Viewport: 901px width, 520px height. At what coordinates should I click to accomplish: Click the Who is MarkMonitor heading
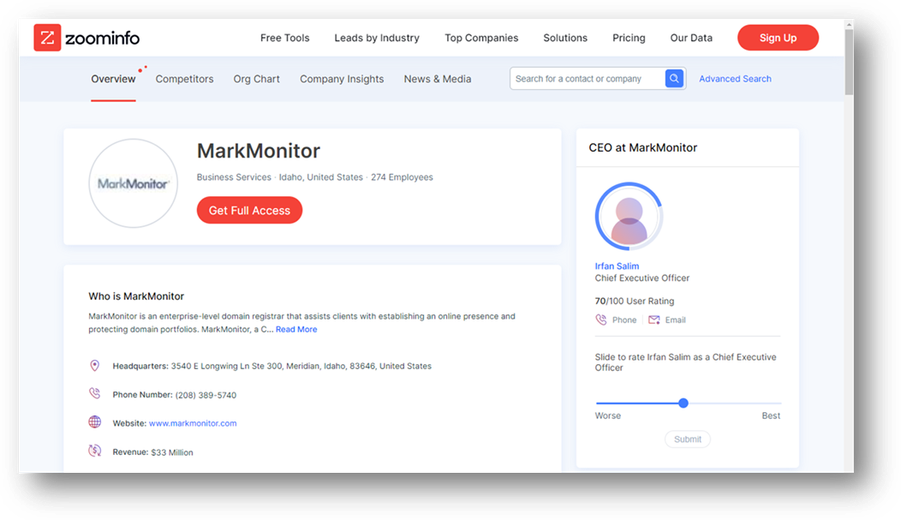pyautogui.click(x=136, y=296)
